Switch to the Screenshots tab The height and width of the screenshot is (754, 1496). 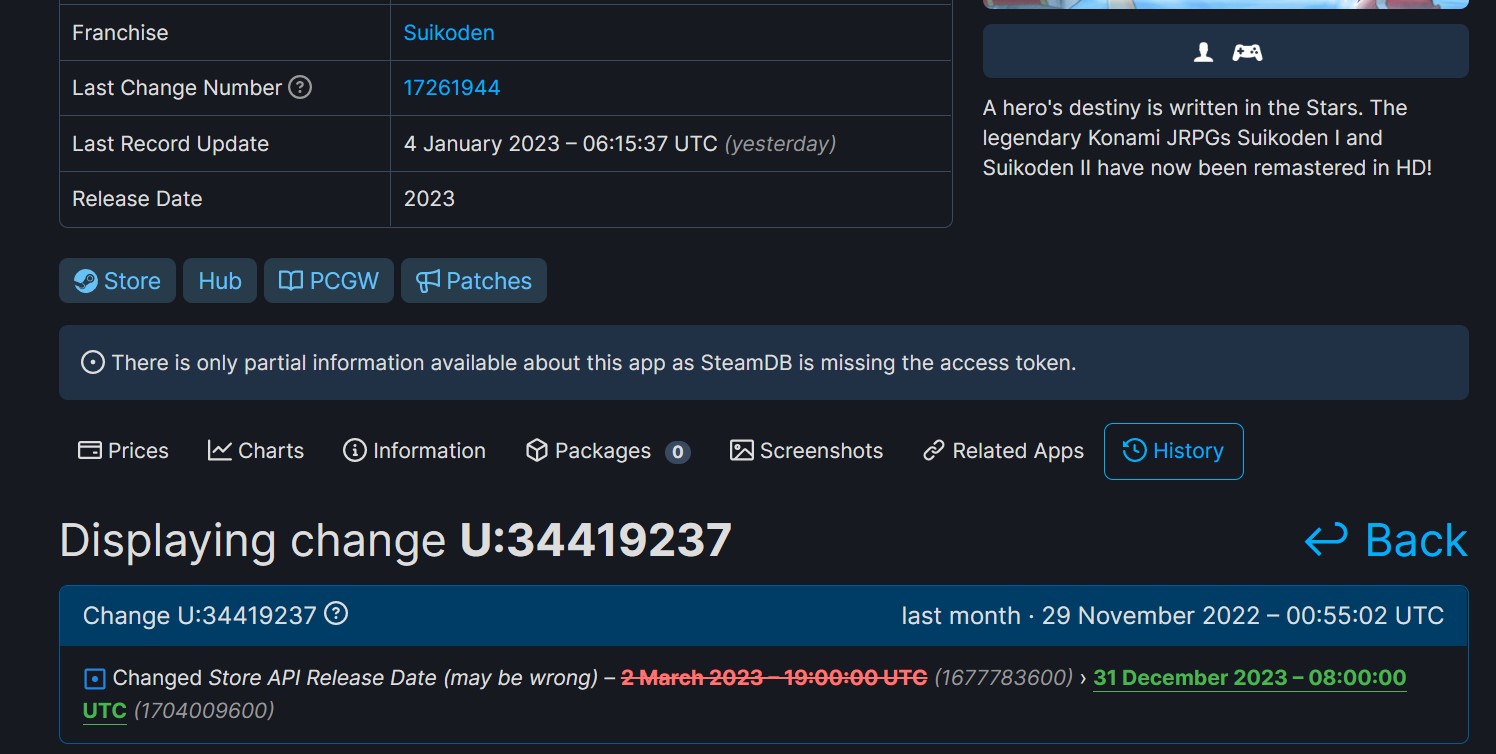click(x=807, y=451)
